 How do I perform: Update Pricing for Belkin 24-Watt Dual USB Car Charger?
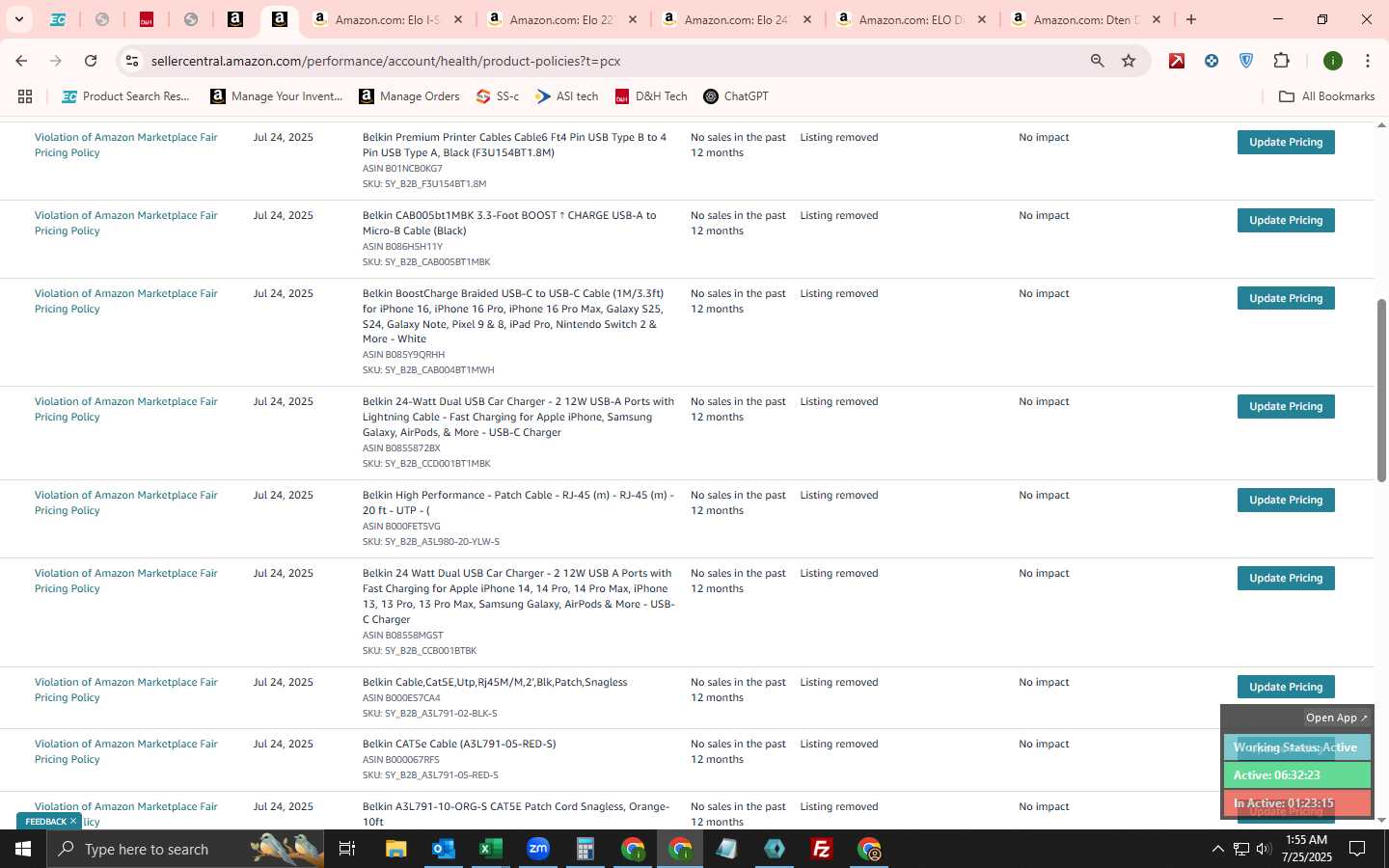1286,406
